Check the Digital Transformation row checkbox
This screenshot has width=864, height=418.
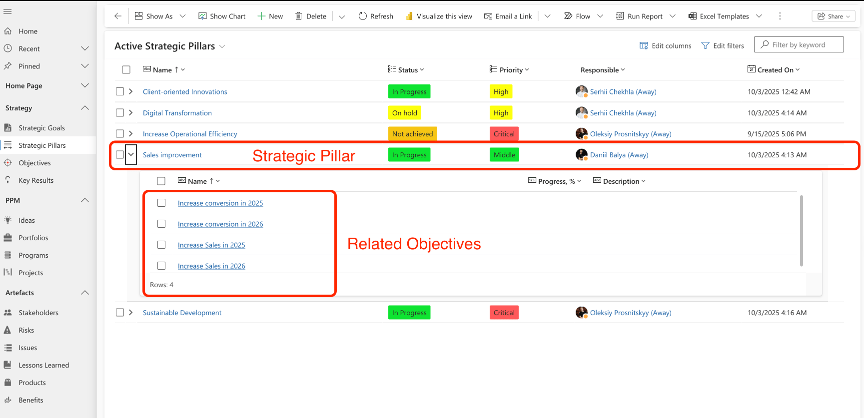120,113
